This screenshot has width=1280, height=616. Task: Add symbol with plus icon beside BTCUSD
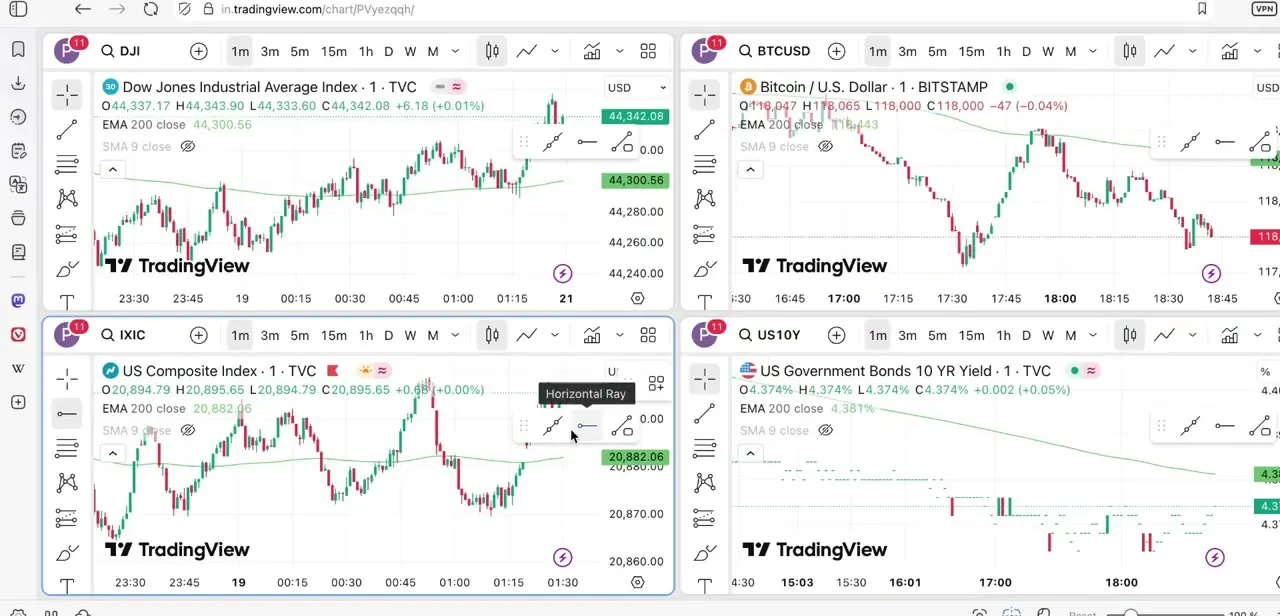pos(836,51)
